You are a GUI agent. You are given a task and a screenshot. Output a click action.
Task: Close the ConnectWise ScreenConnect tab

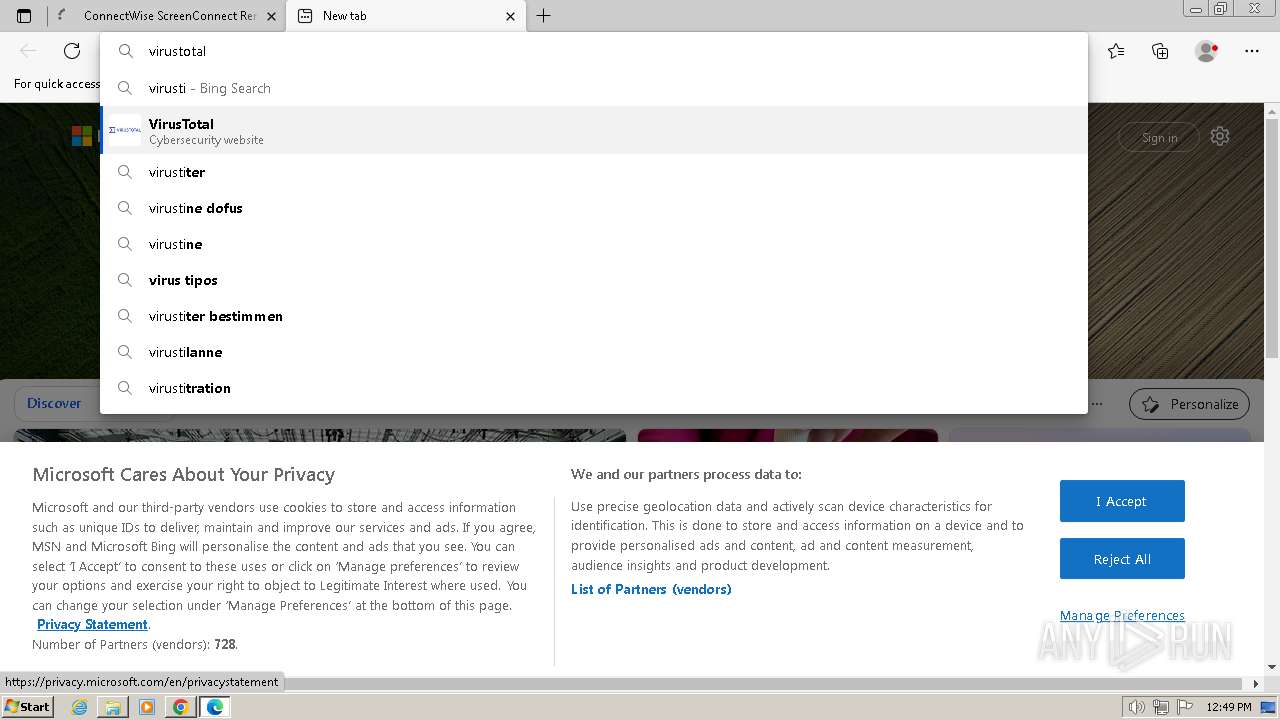pos(271,16)
